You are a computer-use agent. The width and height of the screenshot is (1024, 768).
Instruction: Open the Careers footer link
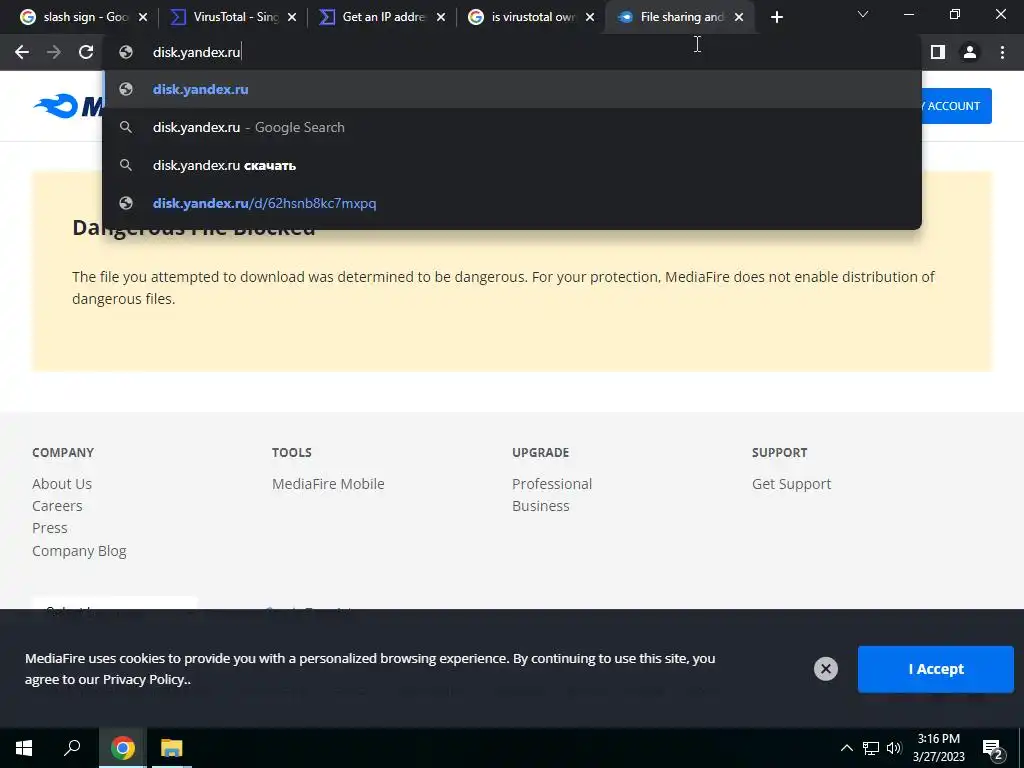[57, 506]
